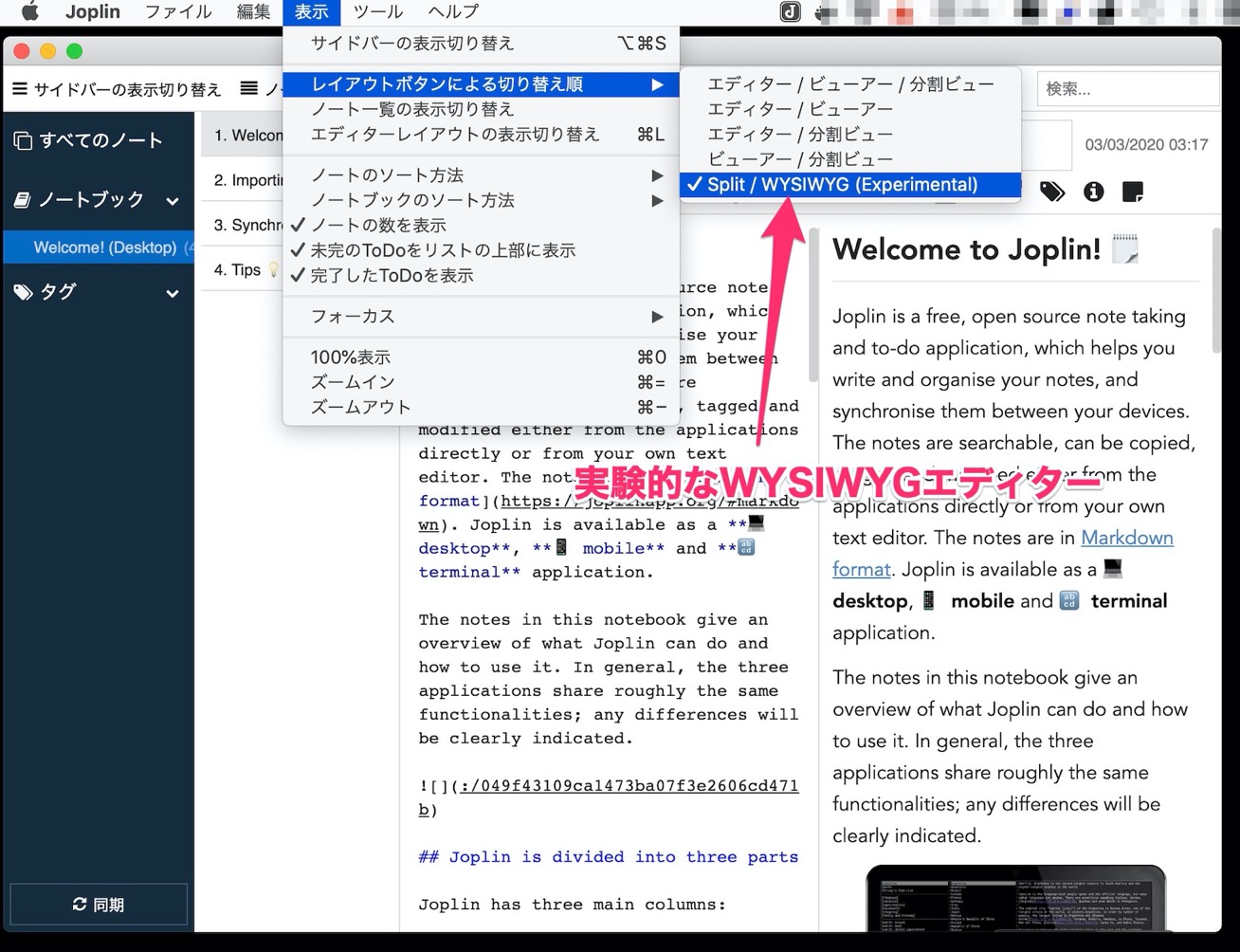The image size is (1240, 952).
Task: Open the Markdown format link in the viewer
Action: point(1127,538)
